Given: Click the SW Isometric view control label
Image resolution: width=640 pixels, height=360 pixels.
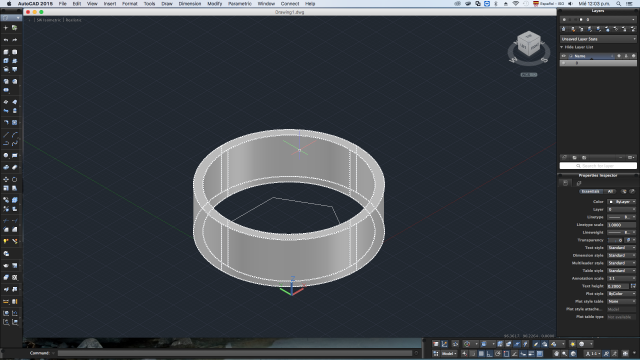Looking at the screenshot, I should 49,20.
